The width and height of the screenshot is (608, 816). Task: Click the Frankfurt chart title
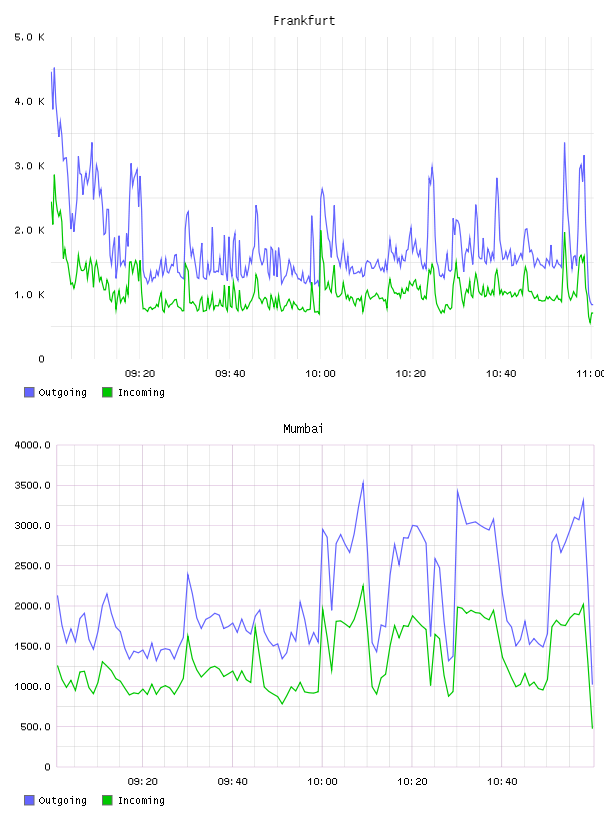click(x=304, y=21)
